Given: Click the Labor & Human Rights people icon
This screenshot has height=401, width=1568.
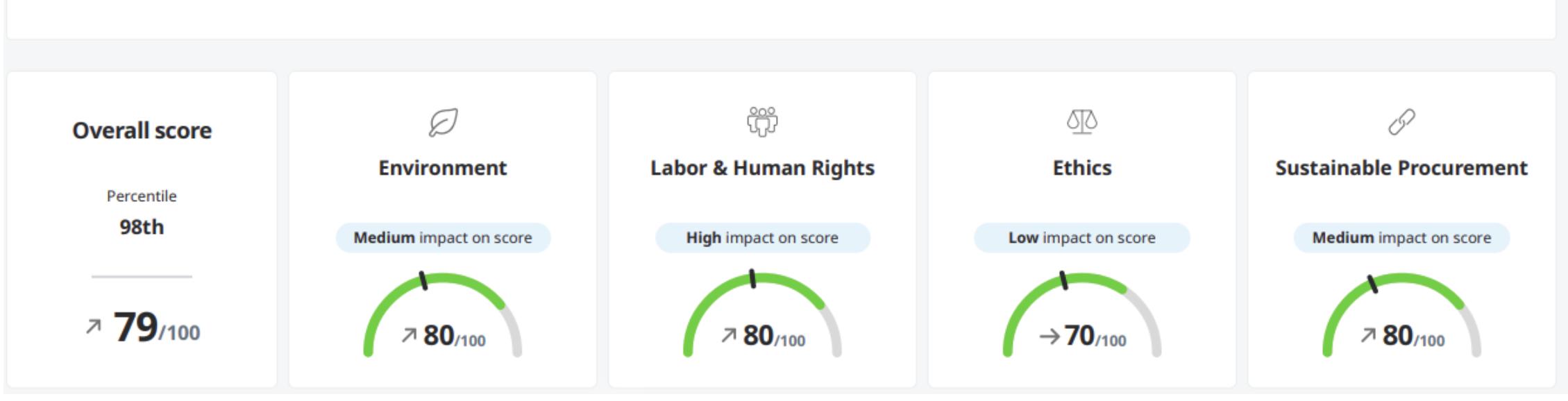Looking at the screenshot, I should point(762,122).
